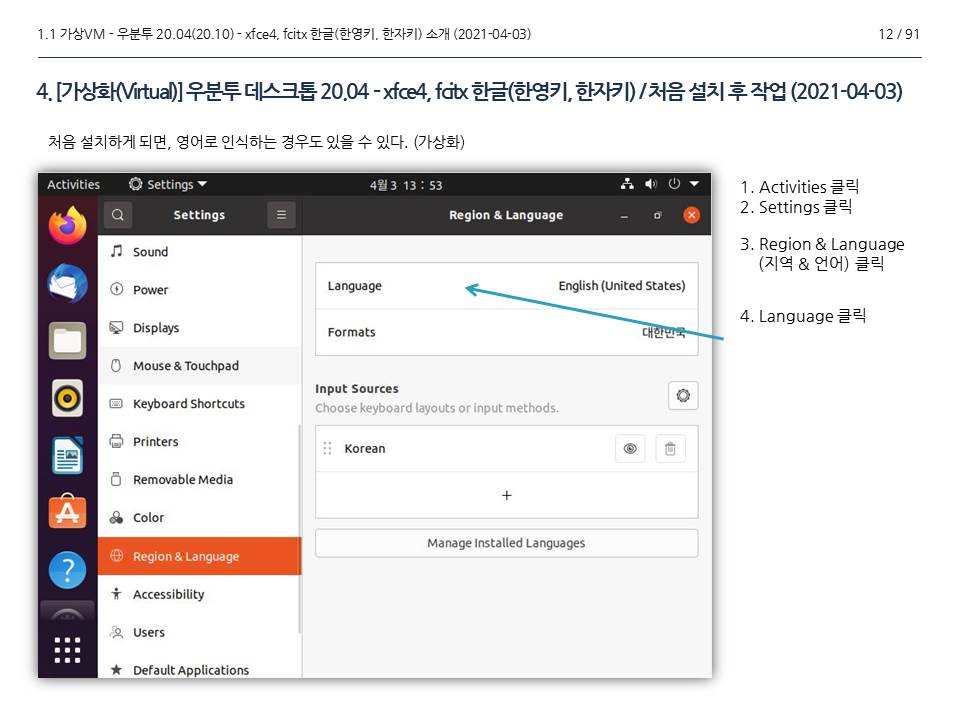The width and height of the screenshot is (960, 720).
Task: Select Printers in the sidebar
Action: coord(199,441)
